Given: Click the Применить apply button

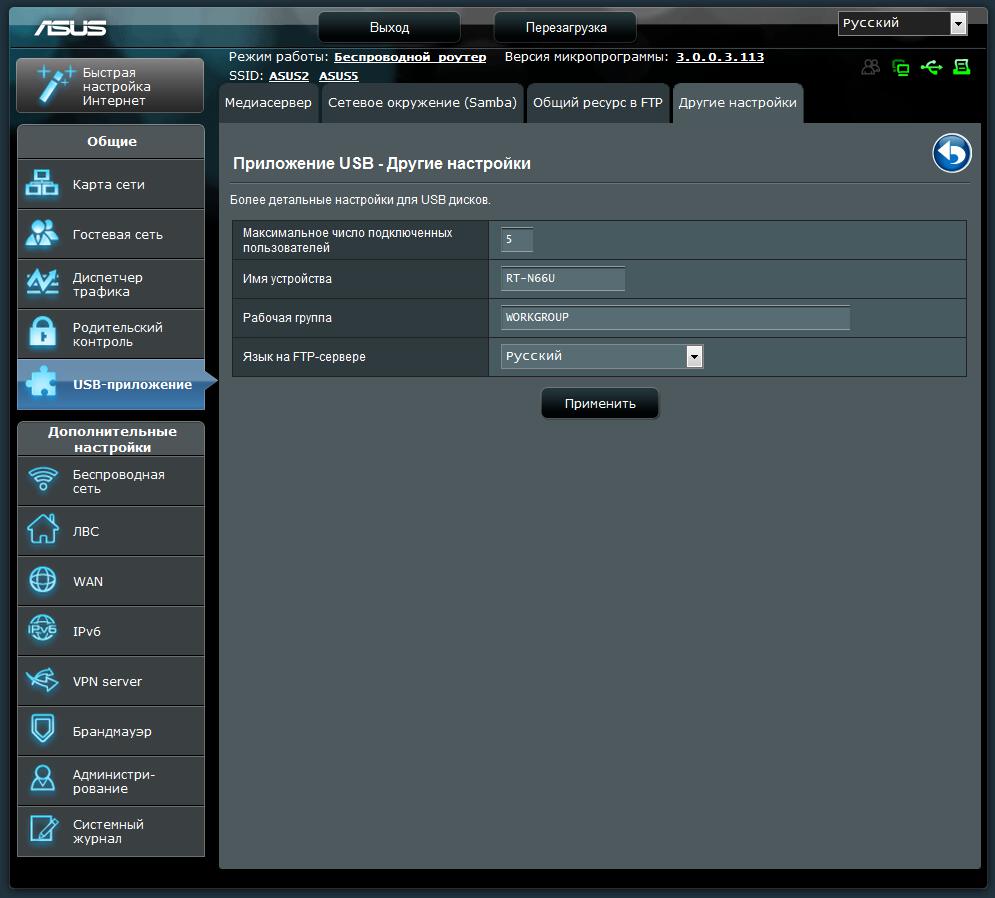Looking at the screenshot, I should [x=600, y=404].
